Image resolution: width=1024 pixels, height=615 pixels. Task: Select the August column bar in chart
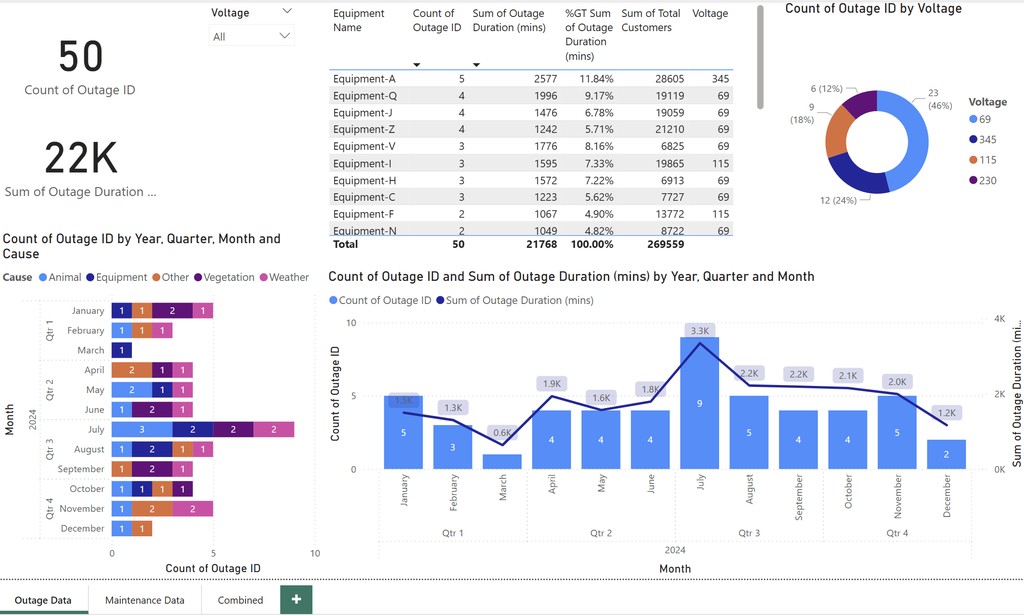pyautogui.click(x=748, y=432)
